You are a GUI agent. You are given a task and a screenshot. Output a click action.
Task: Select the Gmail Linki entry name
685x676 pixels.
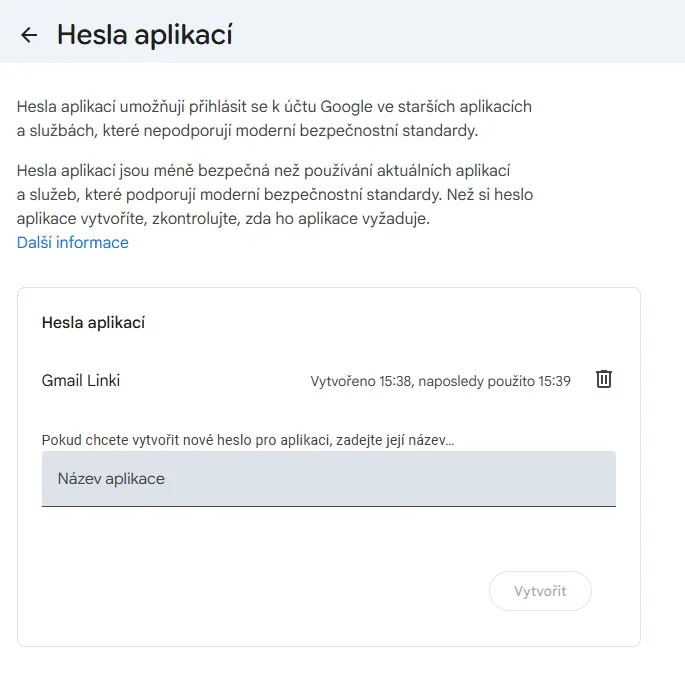[81, 381]
